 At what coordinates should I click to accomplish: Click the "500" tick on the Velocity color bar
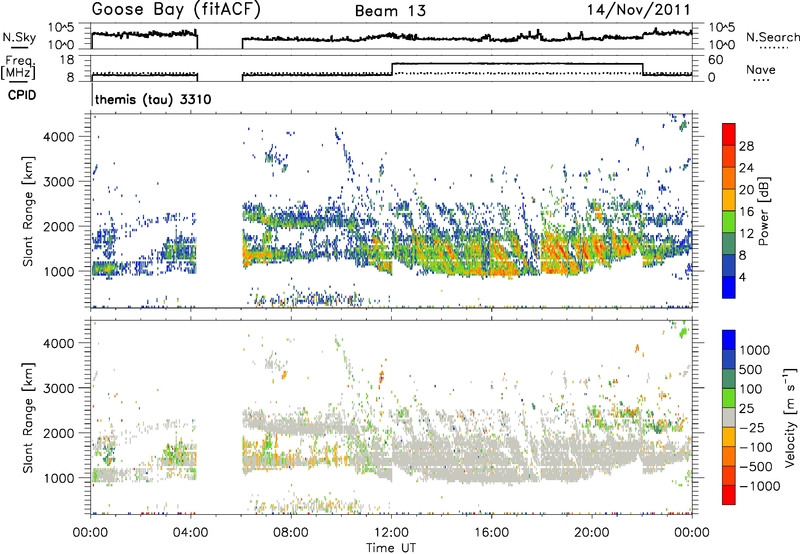[751, 369]
